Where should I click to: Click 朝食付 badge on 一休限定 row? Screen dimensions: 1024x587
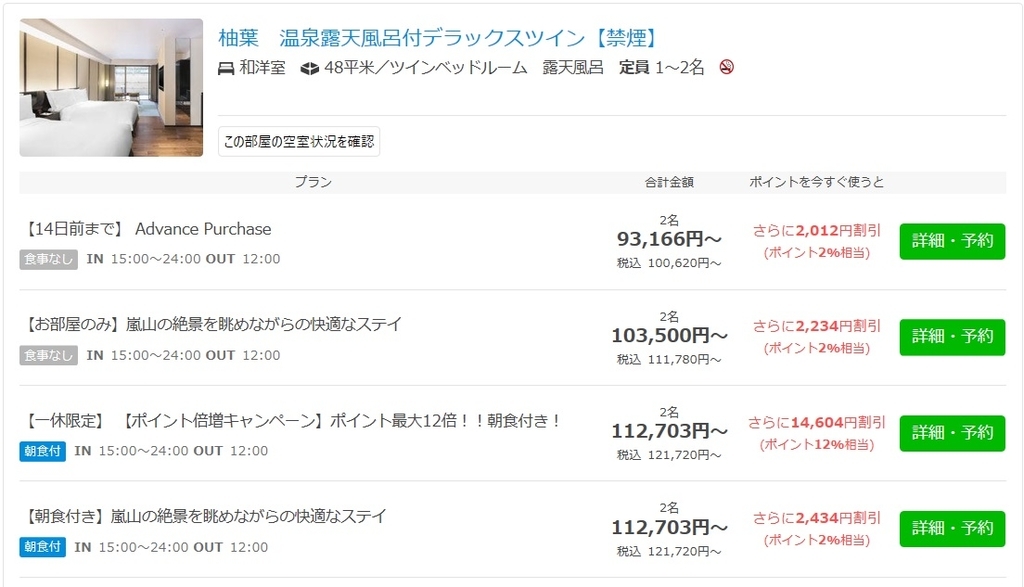pos(42,451)
